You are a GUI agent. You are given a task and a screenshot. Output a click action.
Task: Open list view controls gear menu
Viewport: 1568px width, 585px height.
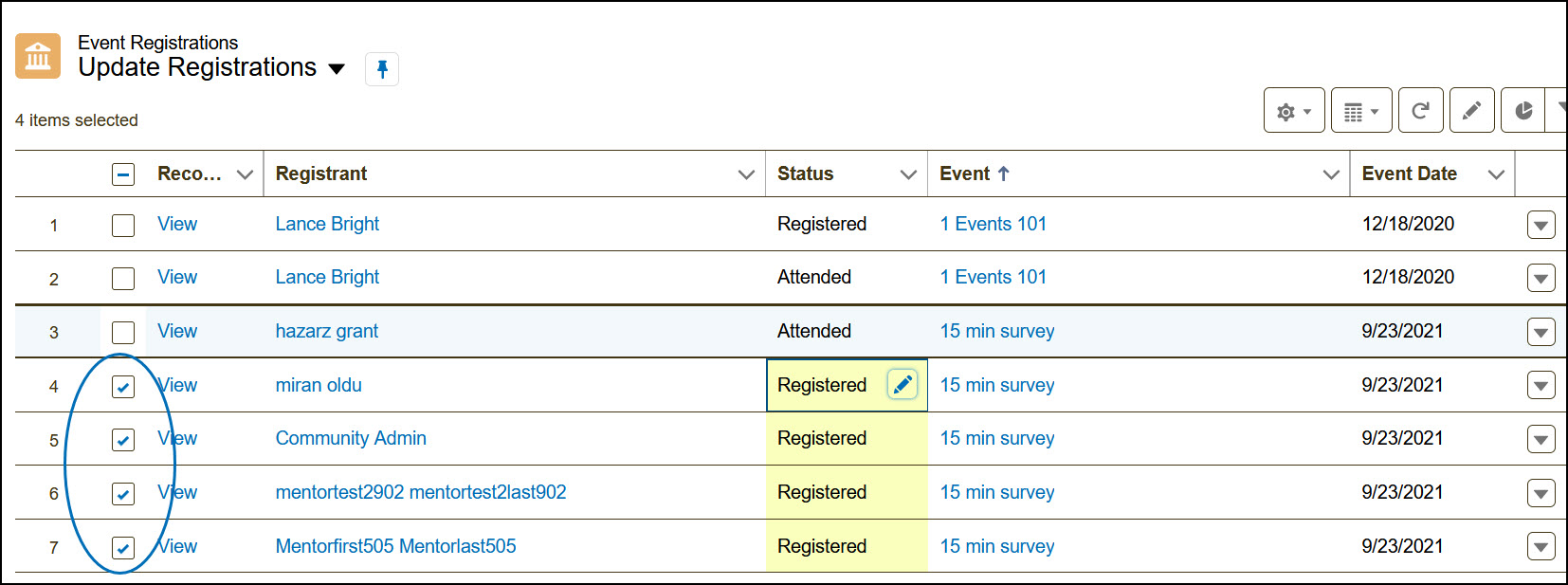click(x=1293, y=111)
